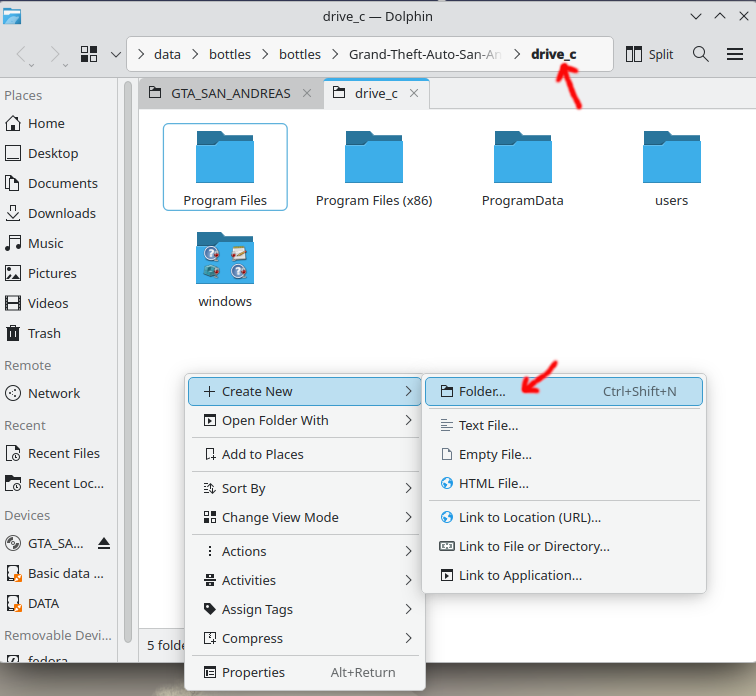The height and width of the screenshot is (696, 756).
Task: Click the Grand-Theft-Auto-San-An breadcrumb
Action: [425, 54]
